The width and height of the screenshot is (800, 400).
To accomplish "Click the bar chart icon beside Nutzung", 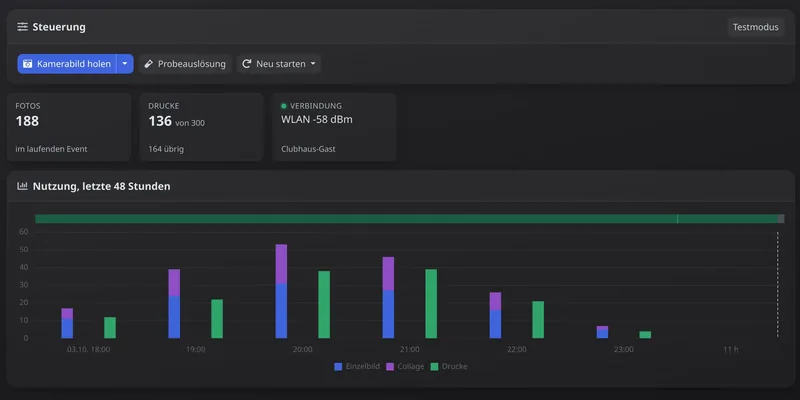I will 22,186.
